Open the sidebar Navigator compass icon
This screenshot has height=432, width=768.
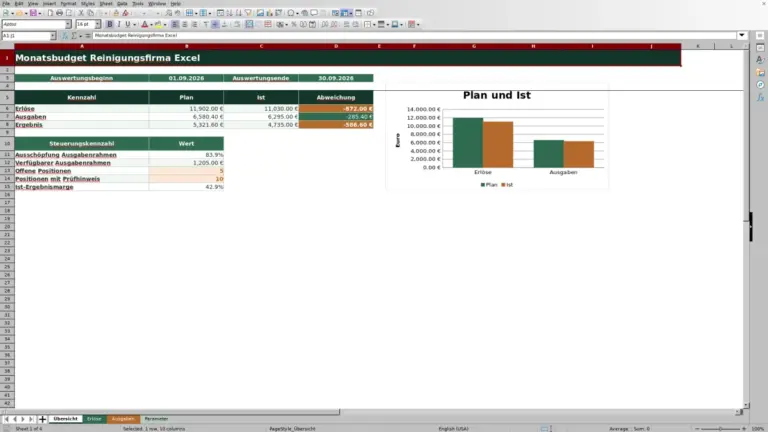[x=760, y=85]
